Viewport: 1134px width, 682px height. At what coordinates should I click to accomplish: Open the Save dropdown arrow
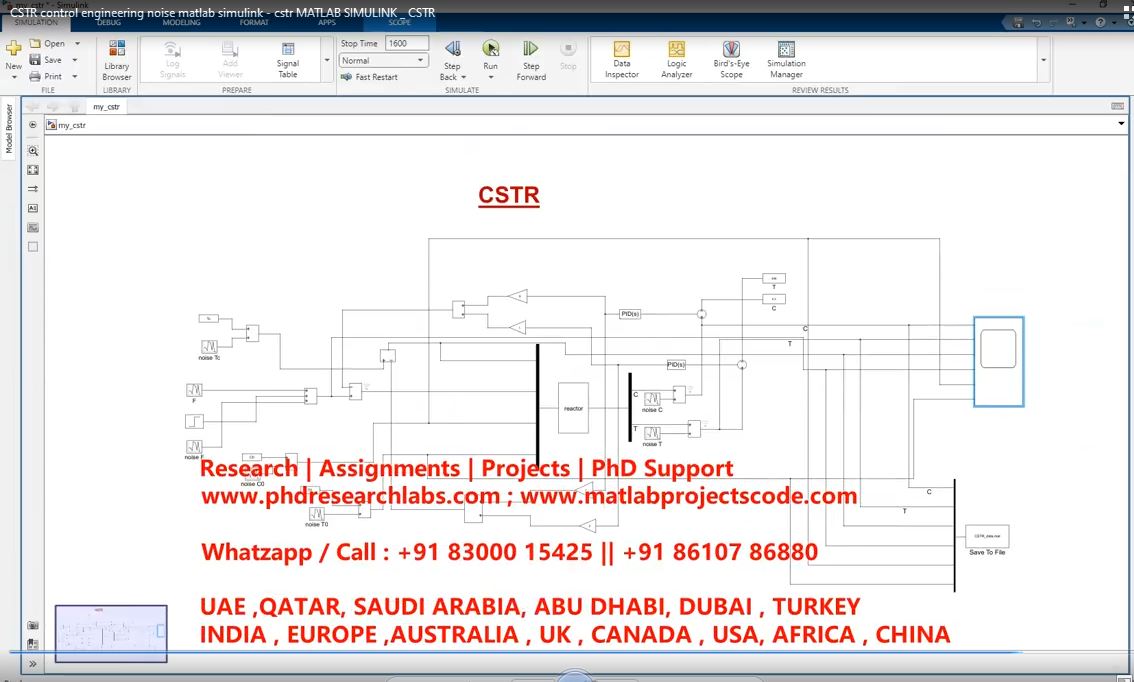(x=78, y=60)
